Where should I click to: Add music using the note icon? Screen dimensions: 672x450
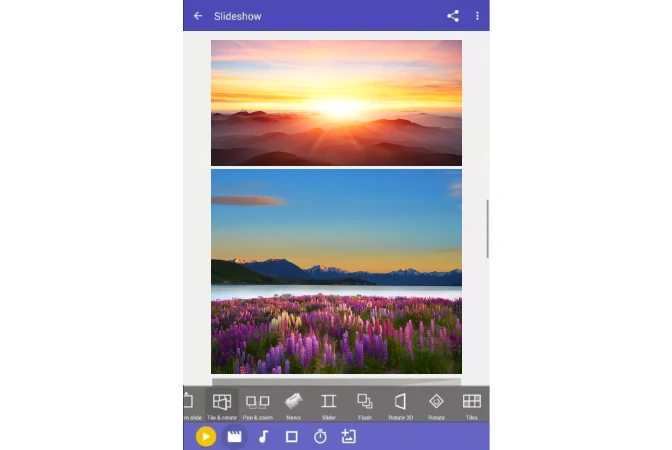[263, 437]
